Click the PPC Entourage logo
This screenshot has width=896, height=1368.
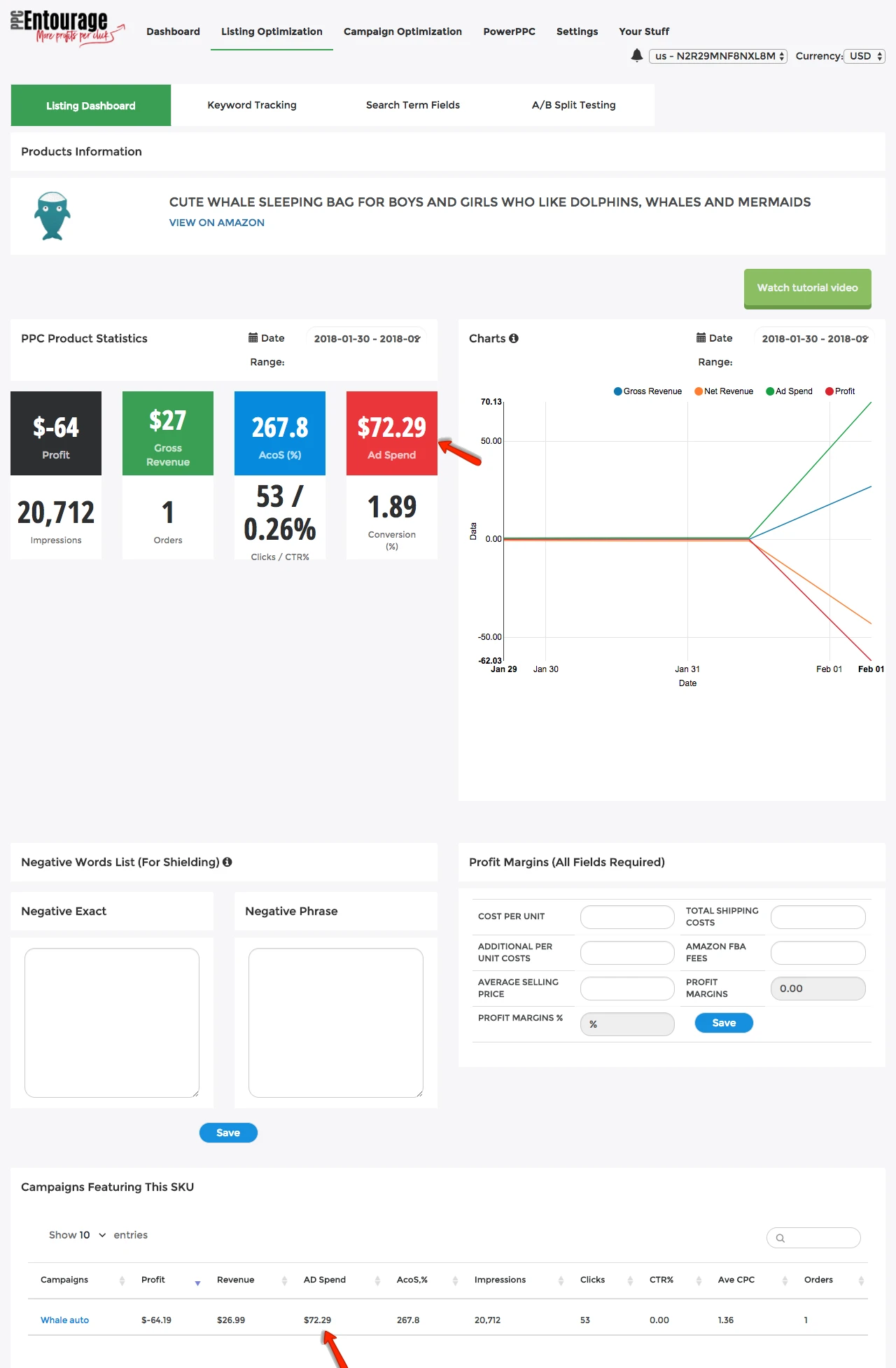68,29
